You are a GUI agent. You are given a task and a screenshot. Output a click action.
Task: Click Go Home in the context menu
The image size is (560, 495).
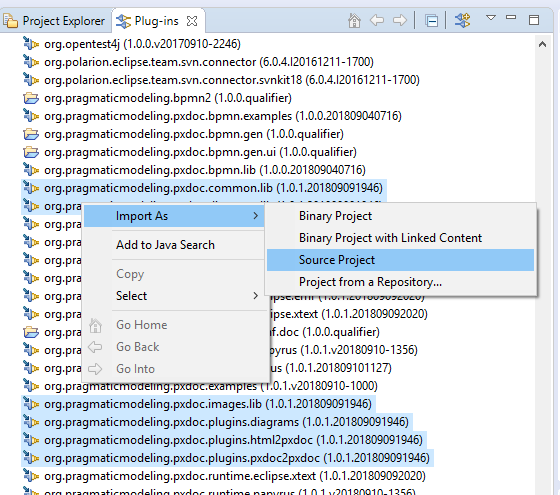click(141, 325)
